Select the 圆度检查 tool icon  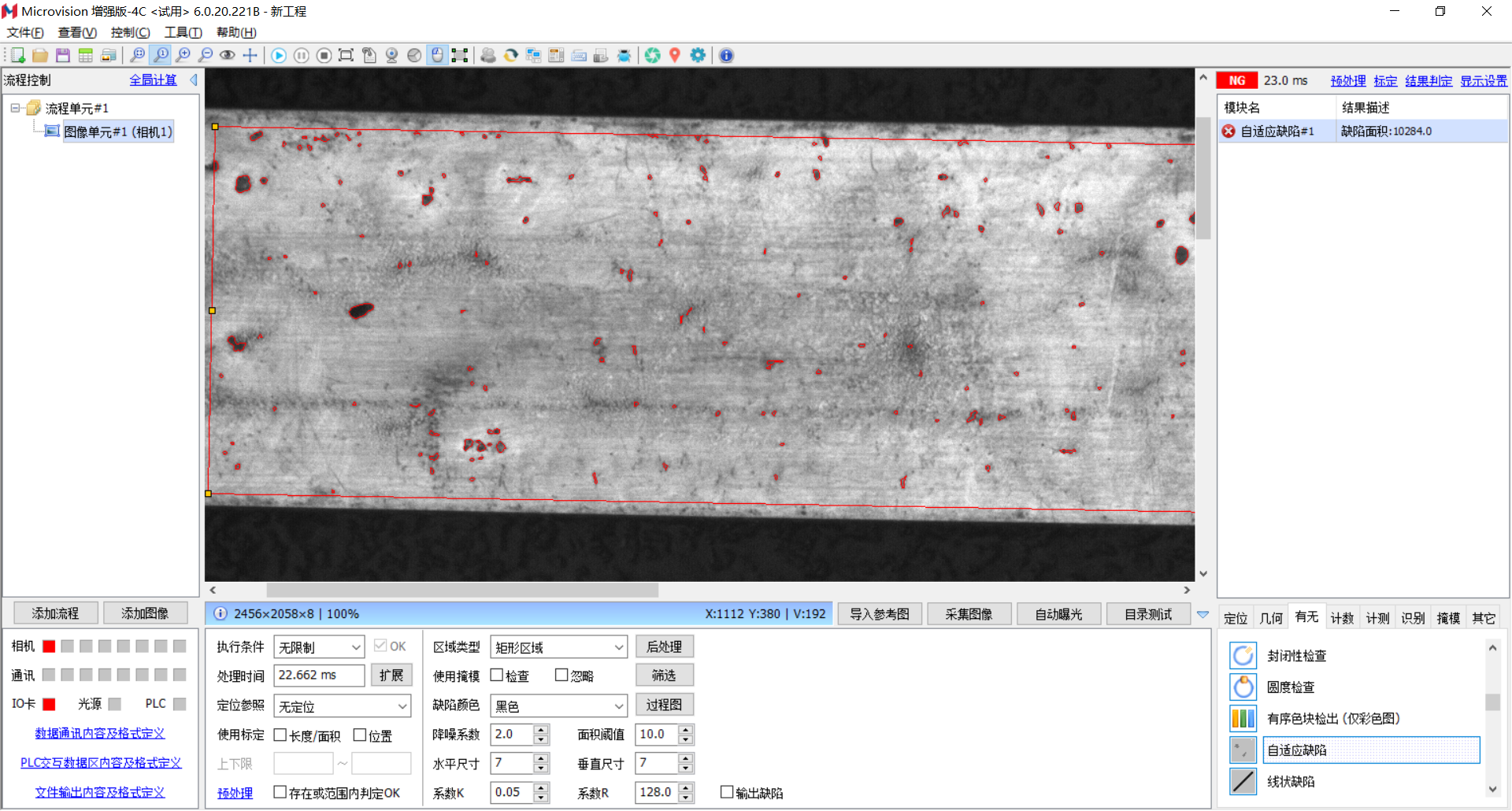[x=1243, y=687]
